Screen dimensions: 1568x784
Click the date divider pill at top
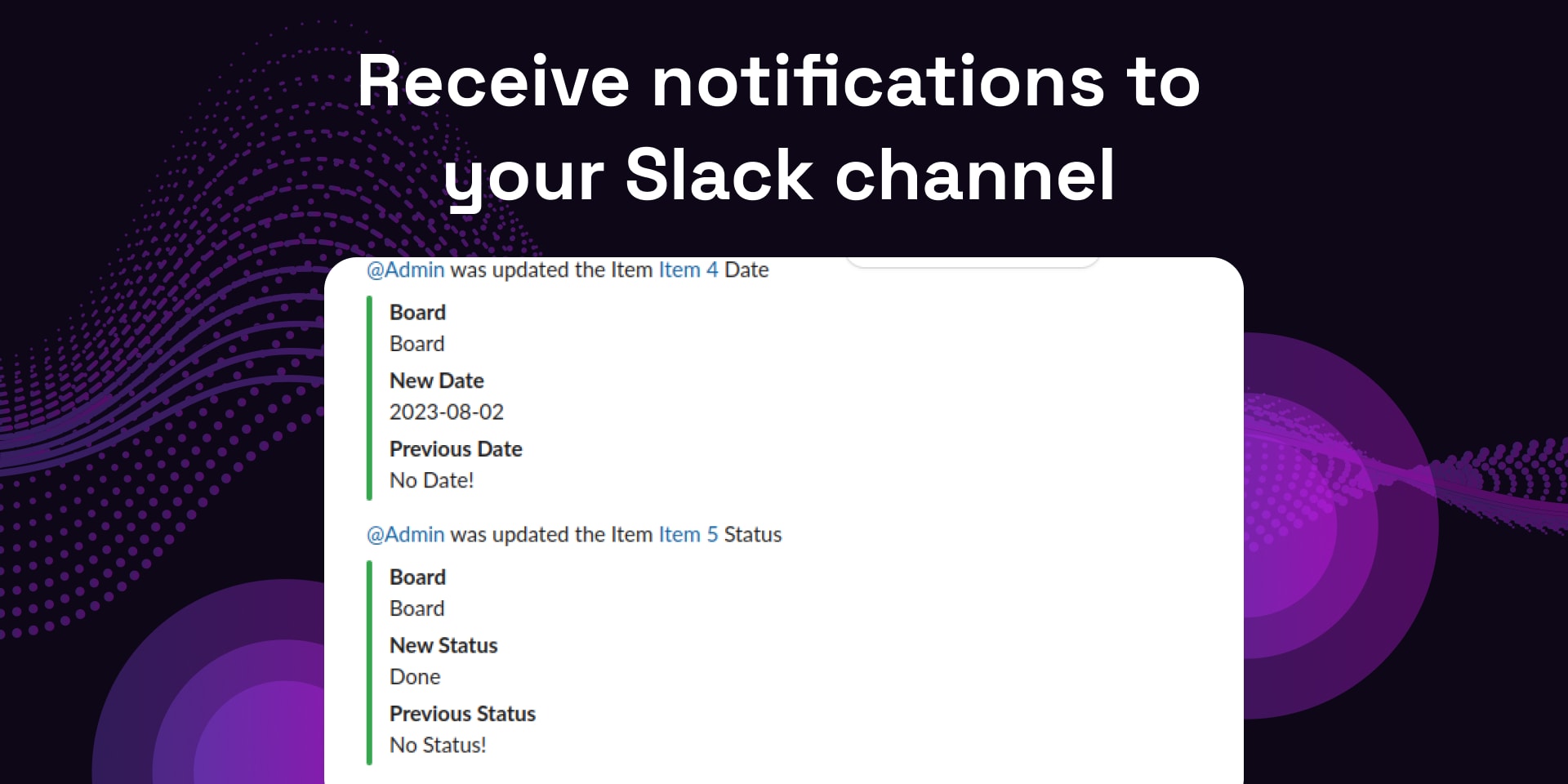(972, 261)
